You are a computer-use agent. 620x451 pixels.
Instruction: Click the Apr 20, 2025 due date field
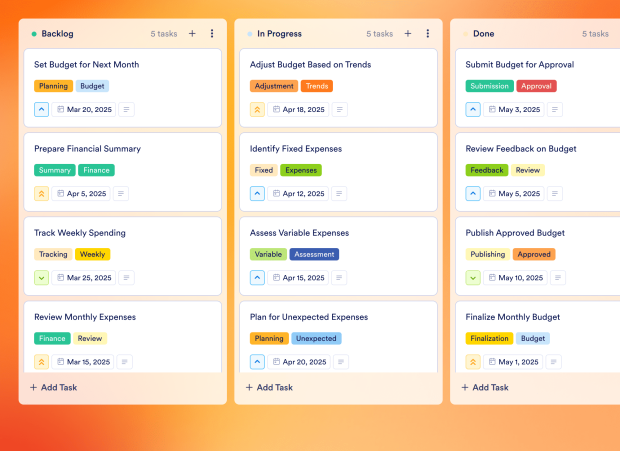304,362
